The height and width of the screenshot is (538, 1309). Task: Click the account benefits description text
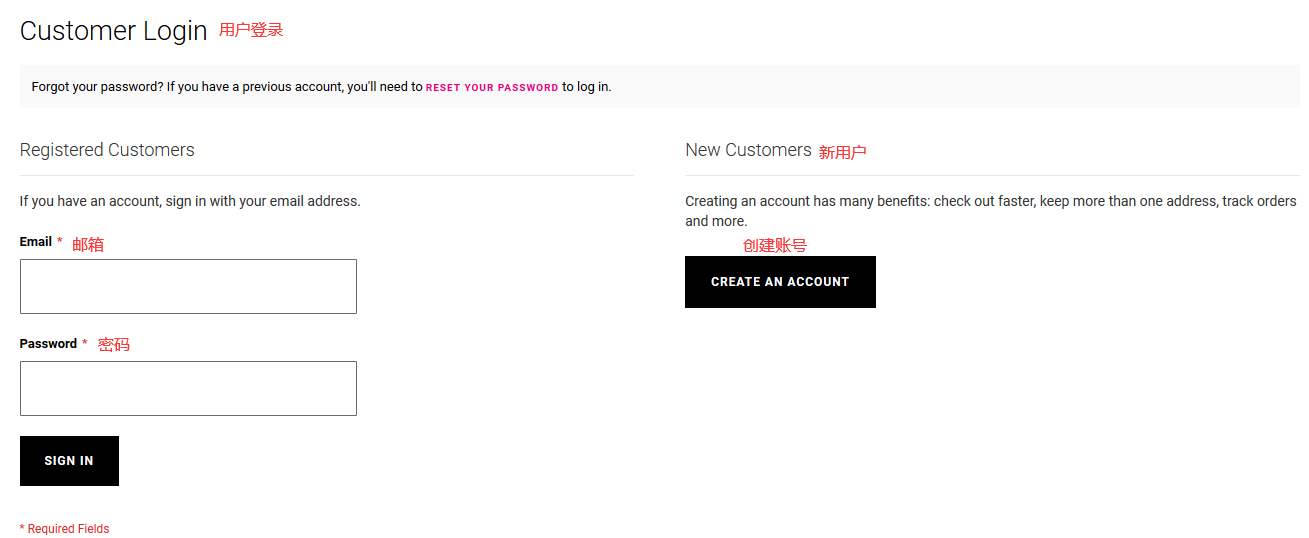pos(990,202)
